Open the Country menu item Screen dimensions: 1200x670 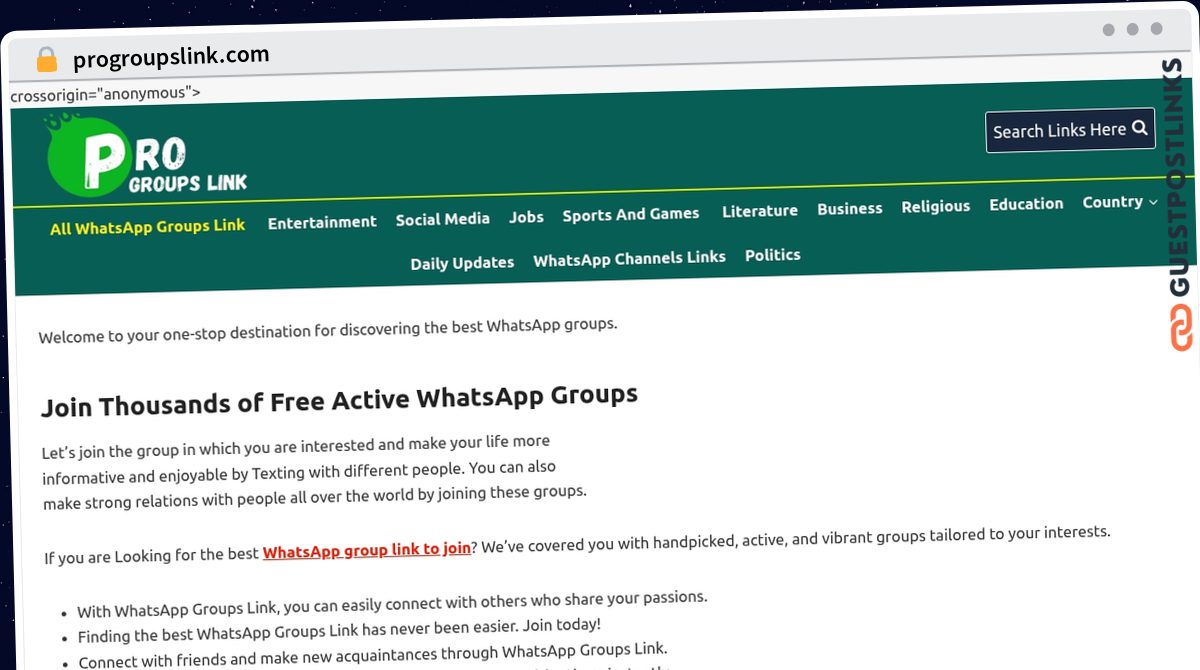click(1112, 202)
